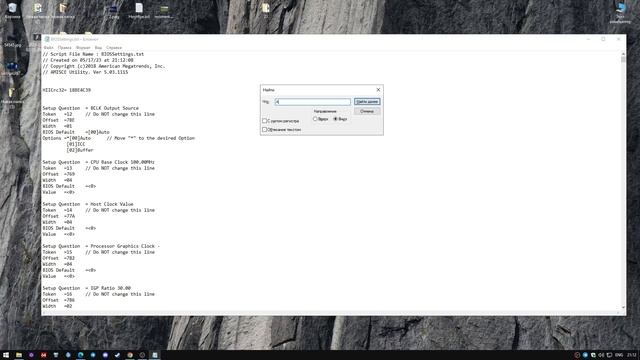
Task: Click the red circular tray icon
Action: click(577, 355)
